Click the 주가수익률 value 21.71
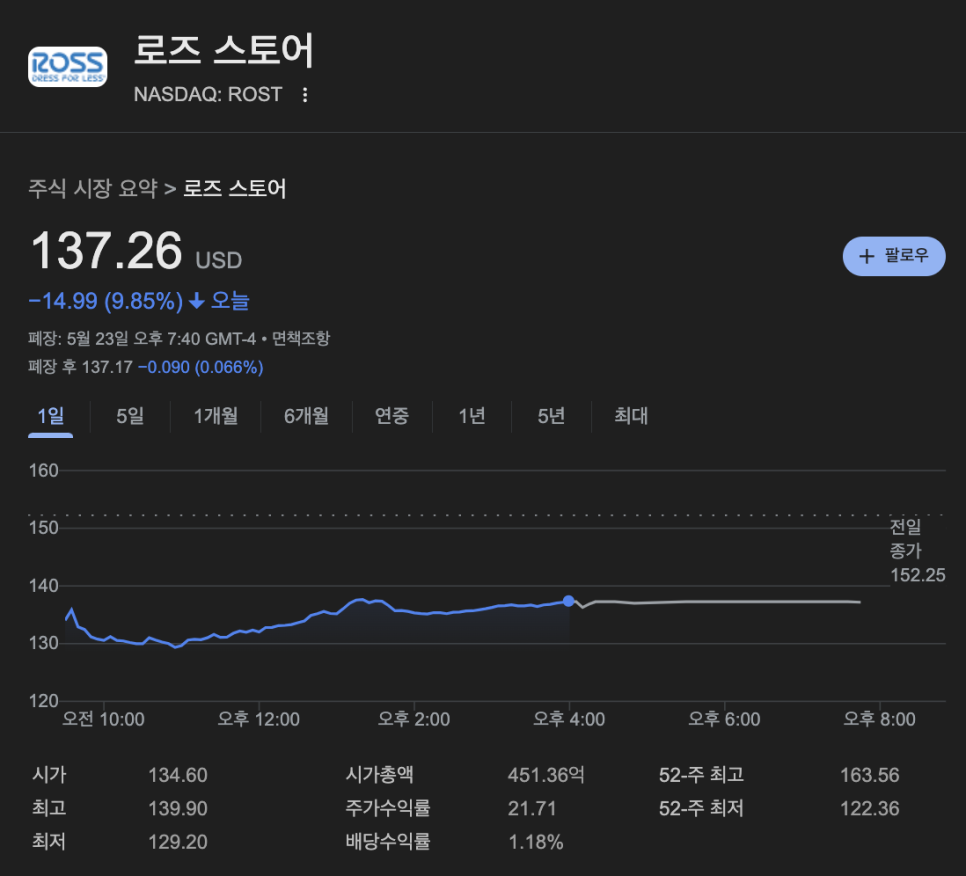Screen dimensions: 966x876 532,808
